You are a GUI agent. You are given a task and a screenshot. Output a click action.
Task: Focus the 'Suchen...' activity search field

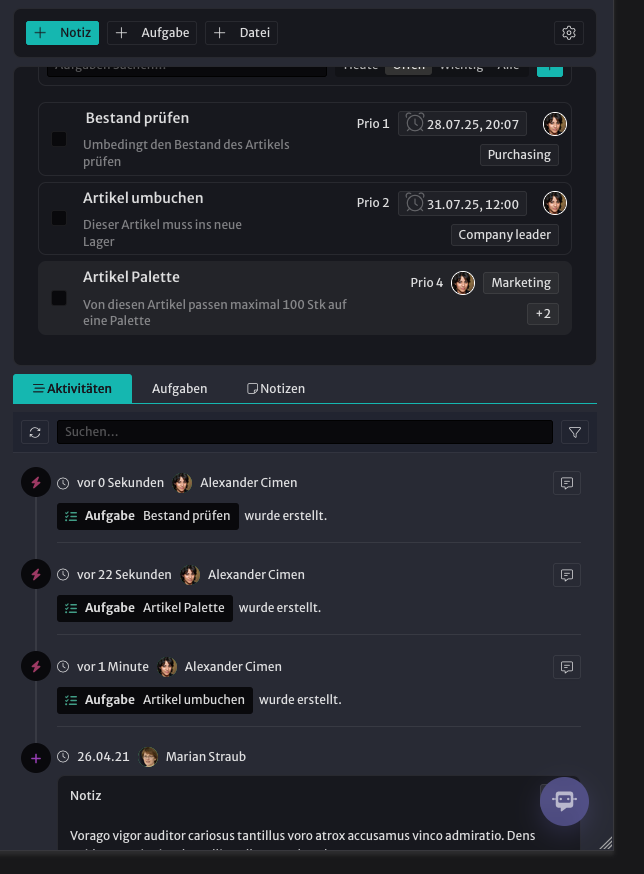pos(305,432)
